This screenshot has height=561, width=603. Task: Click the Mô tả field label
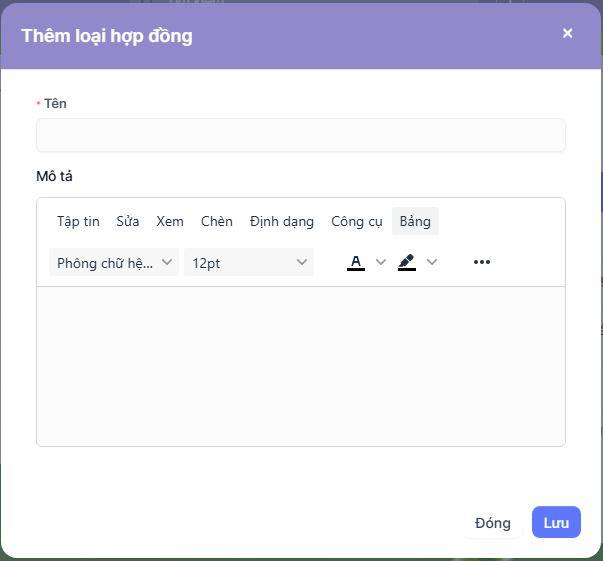(x=55, y=176)
